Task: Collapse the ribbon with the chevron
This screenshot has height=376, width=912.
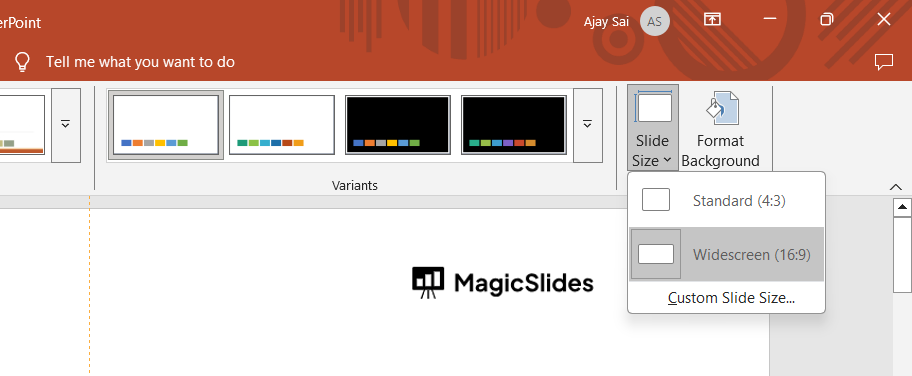Action: click(x=896, y=187)
